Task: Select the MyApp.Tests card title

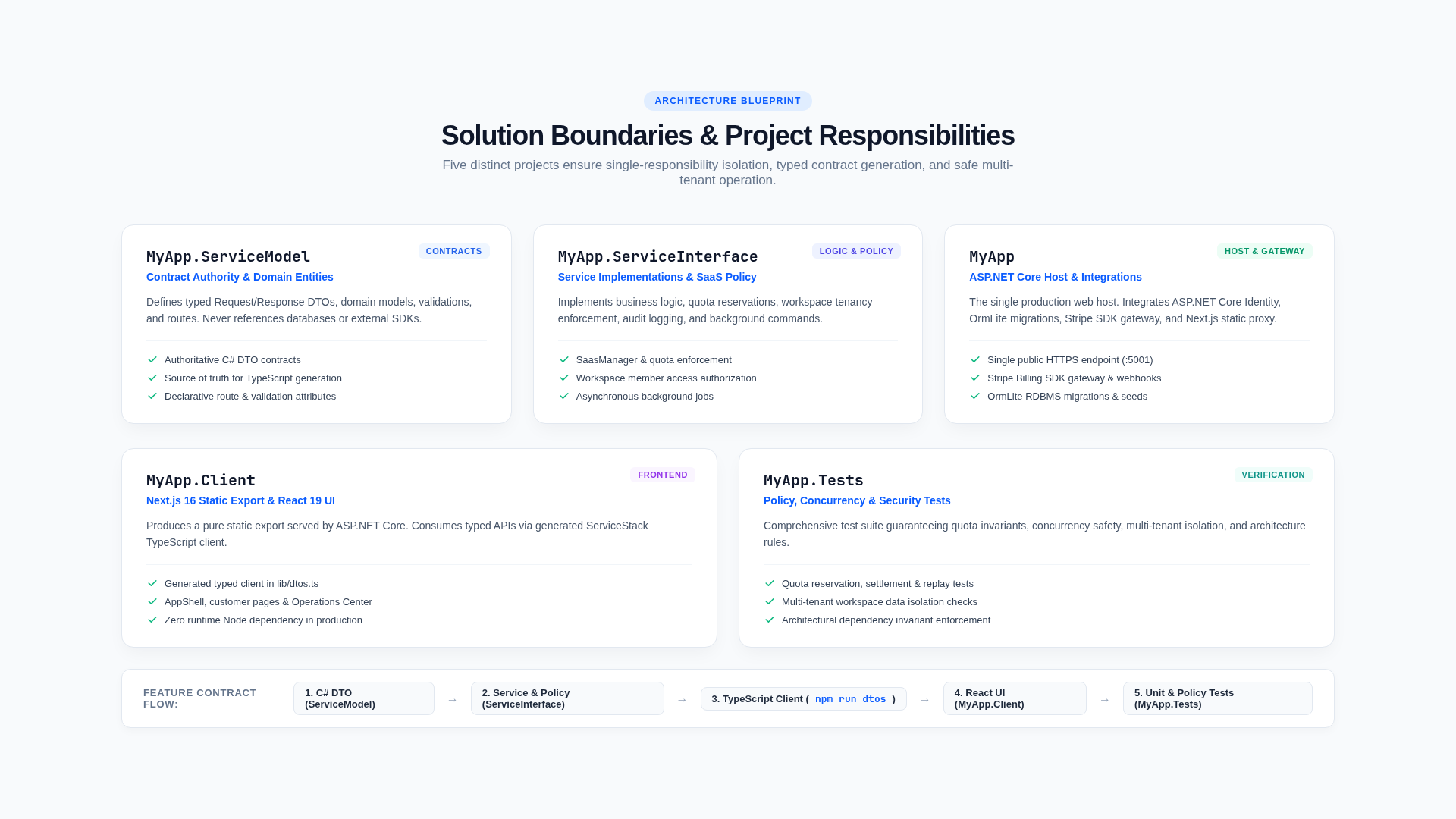Action: (814, 480)
